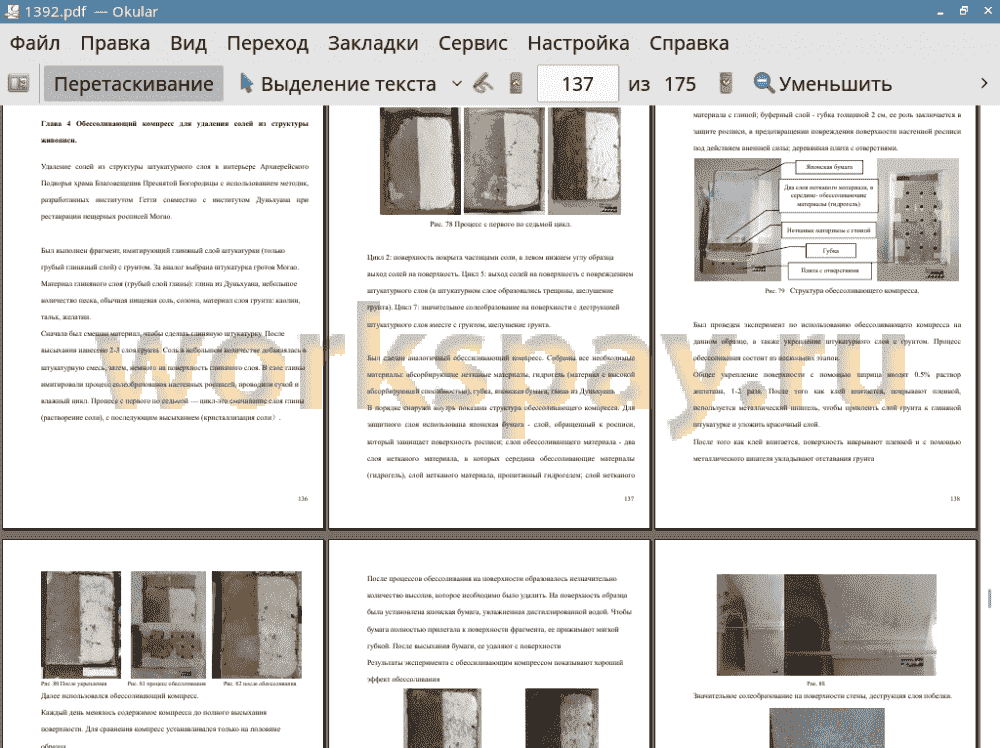Click the Плита с отверстиями diagram label
The height and width of the screenshot is (748, 1000).
[x=830, y=270]
